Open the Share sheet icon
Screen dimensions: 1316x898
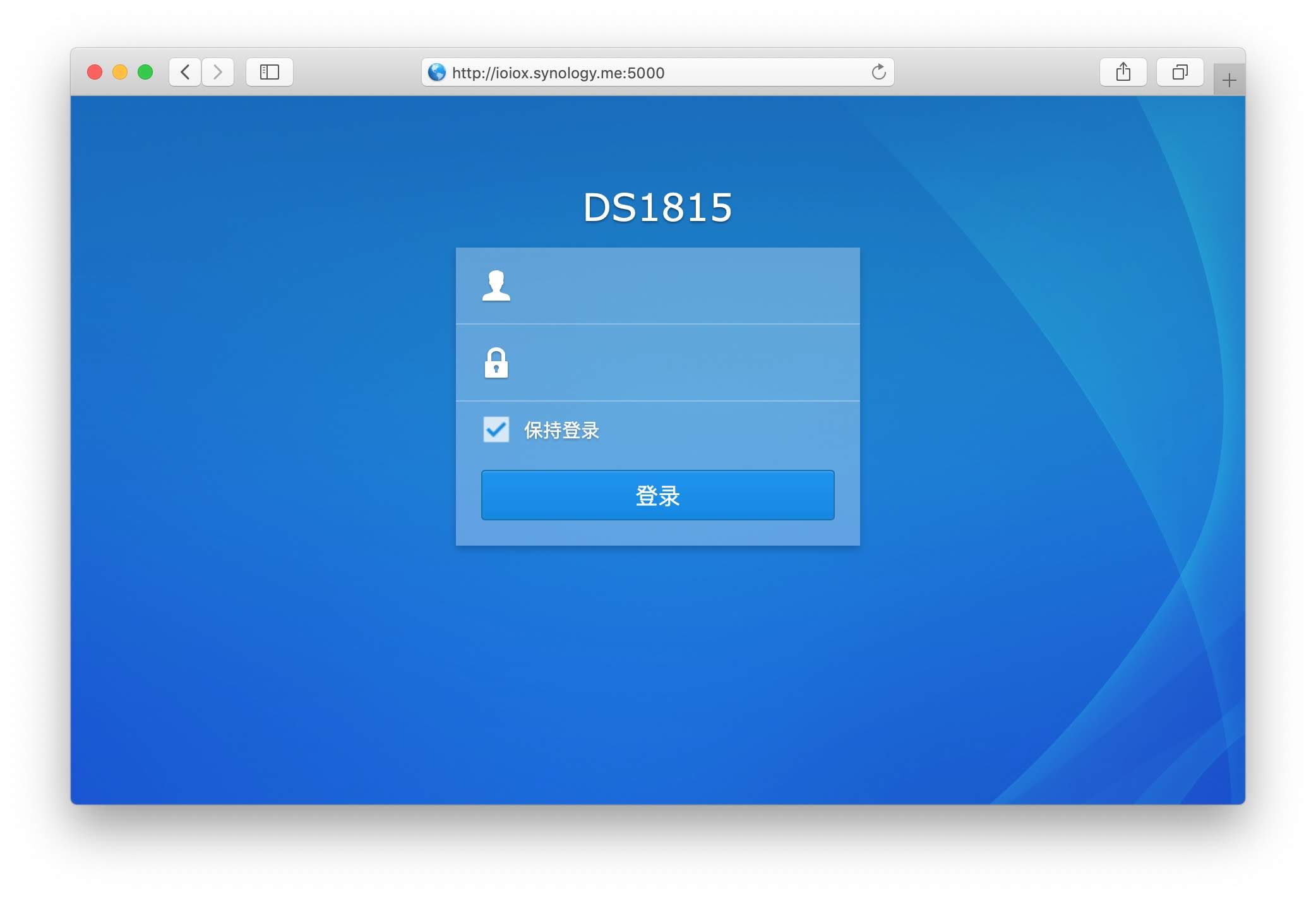[x=1123, y=72]
